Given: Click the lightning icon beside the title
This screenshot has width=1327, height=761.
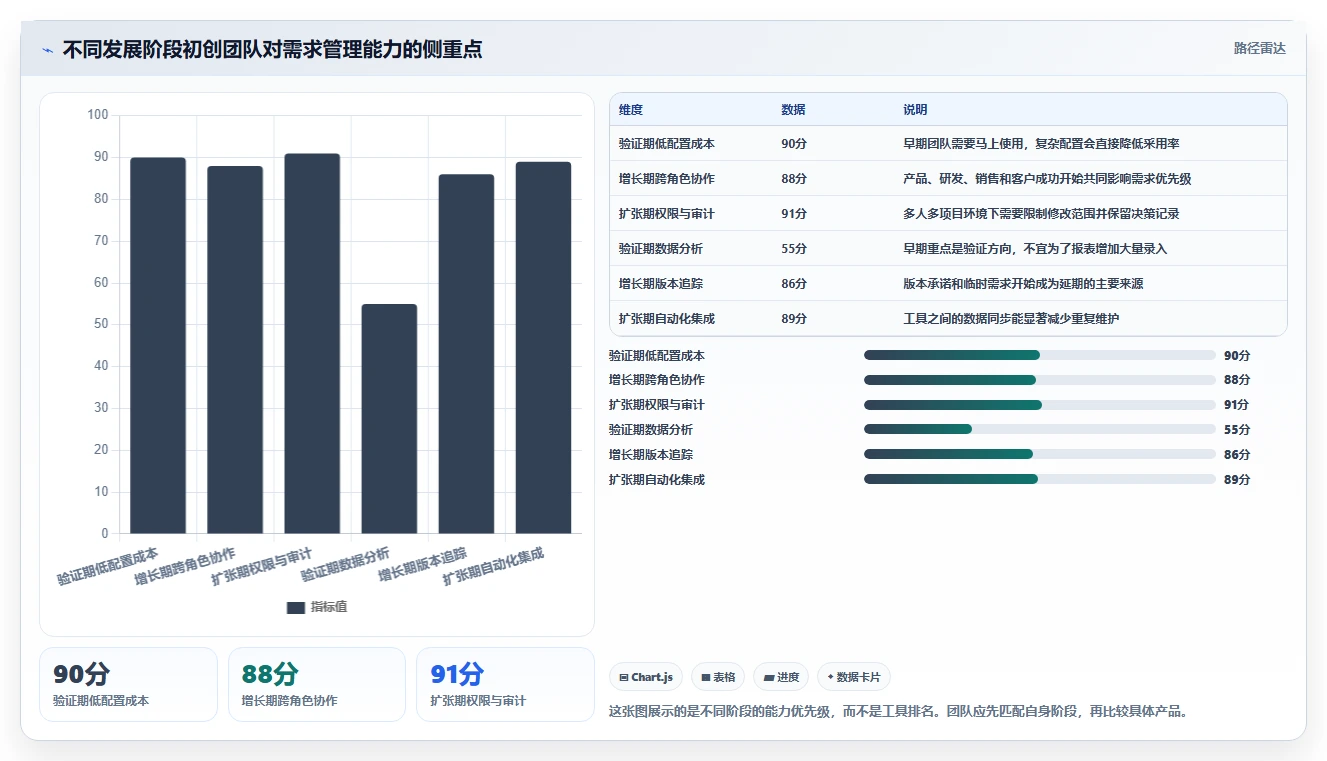Looking at the screenshot, I should 48,50.
